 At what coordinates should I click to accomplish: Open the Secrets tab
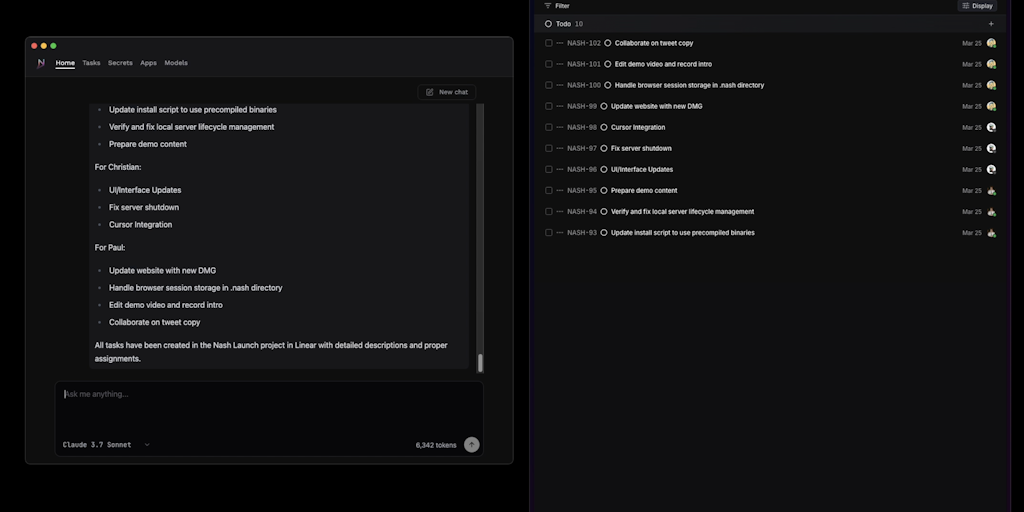click(x=120, y=63)
